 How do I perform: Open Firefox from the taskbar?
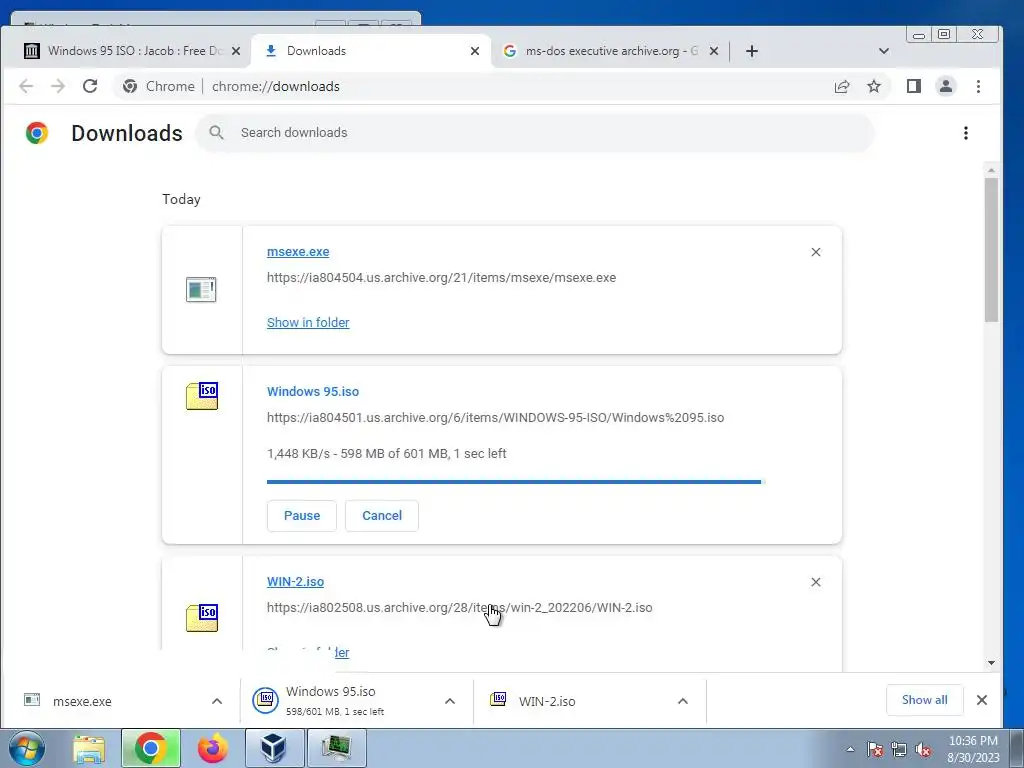point(213,749)
